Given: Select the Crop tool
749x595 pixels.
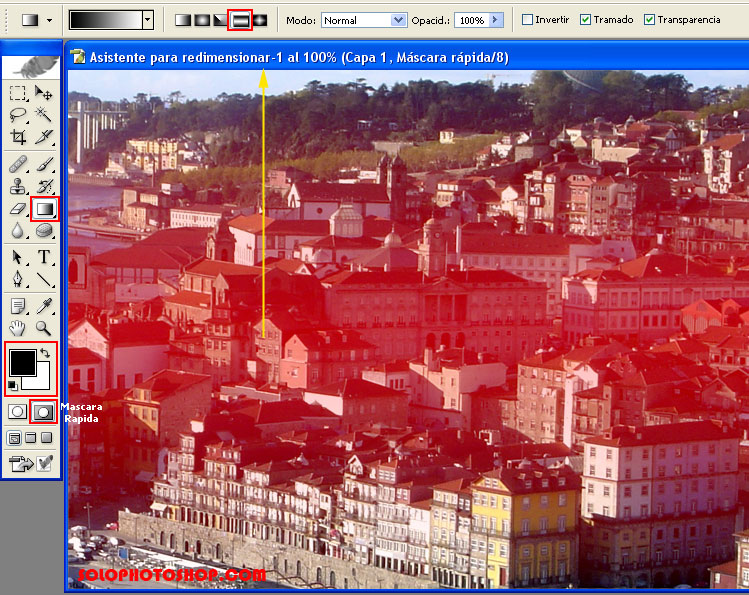Looking at the screenshot, I should click(18, 137).
